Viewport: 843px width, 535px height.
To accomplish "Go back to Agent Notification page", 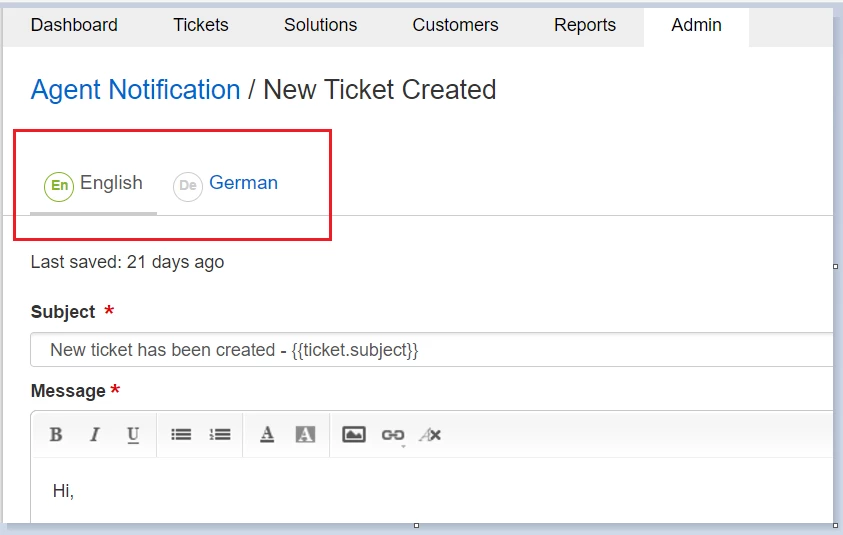I will coord(135,90).
